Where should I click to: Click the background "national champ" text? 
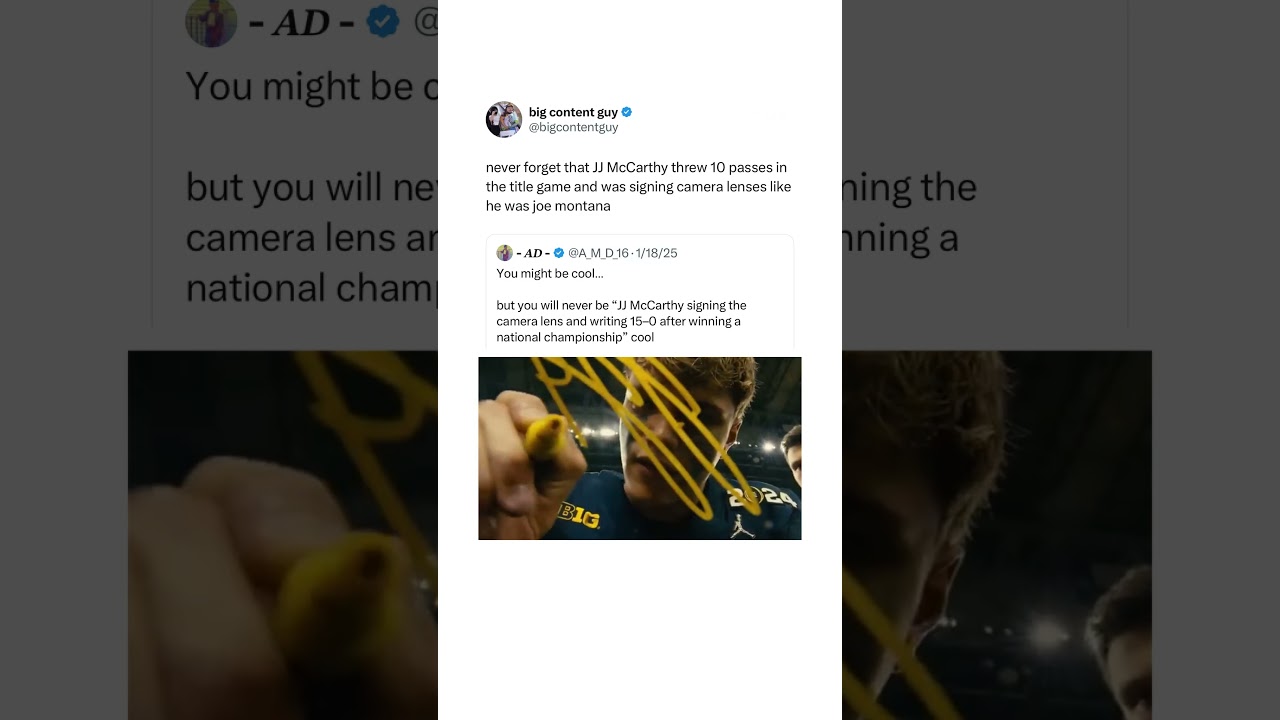(312, 287)
